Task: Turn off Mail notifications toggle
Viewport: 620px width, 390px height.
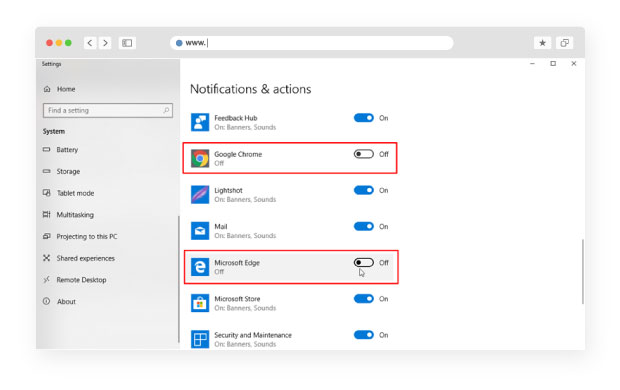Action: coord(364,226)
